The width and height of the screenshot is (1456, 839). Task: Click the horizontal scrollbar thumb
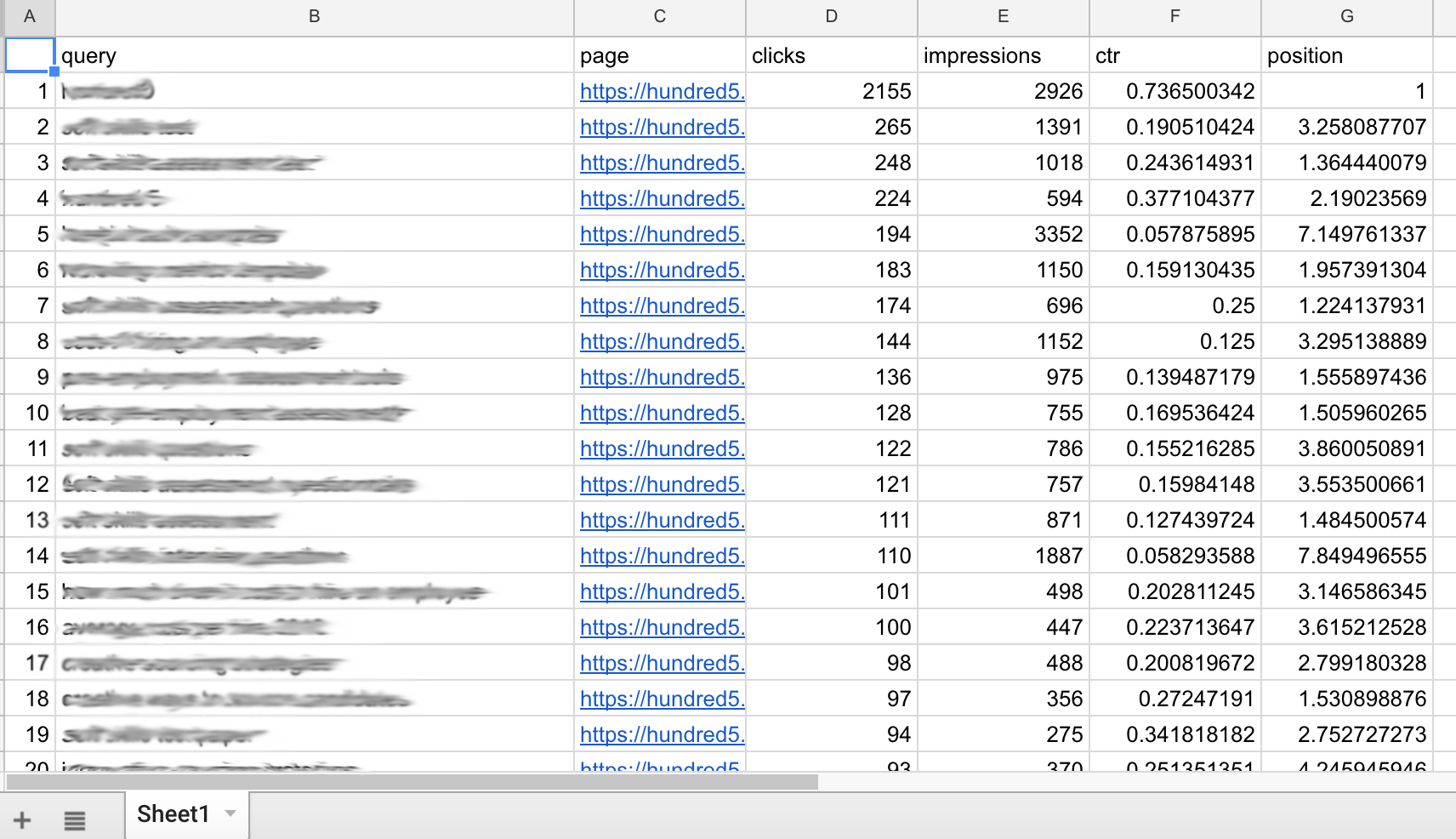pos(412,781)
